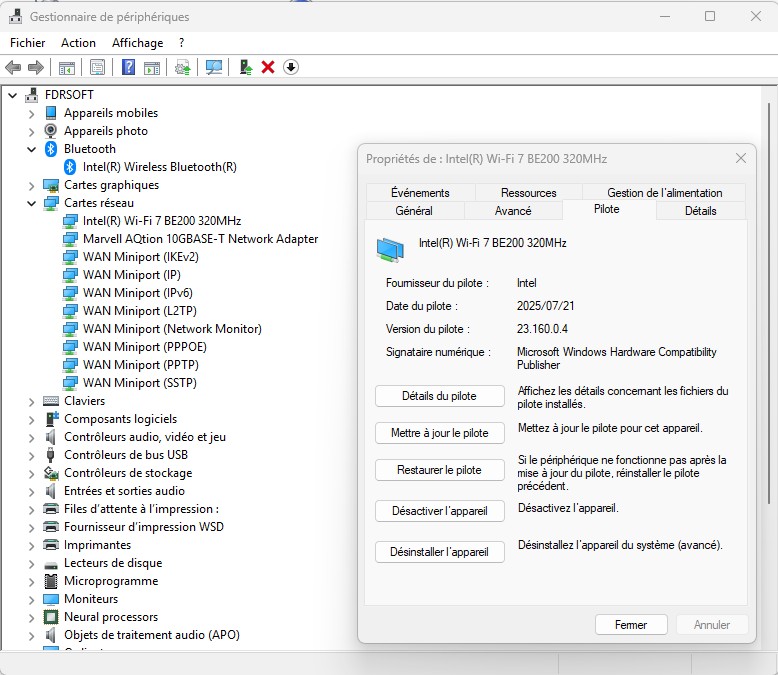The height and width of the screenshot is (675, 778).
Task: Expand the Cartes graphiques category
Action: pos(31,185)
